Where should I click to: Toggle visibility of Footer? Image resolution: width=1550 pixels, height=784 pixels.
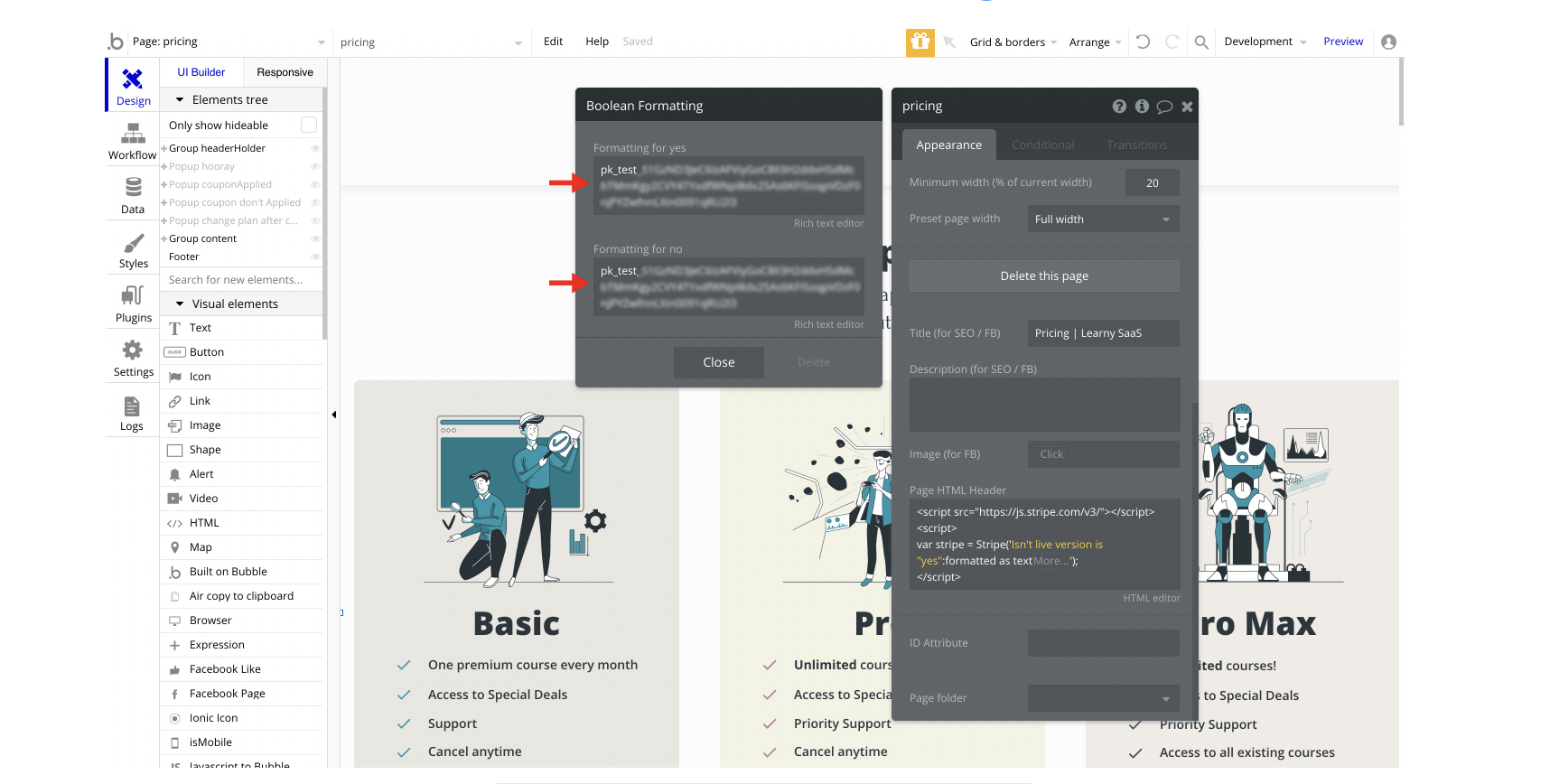tap(315, 257)
